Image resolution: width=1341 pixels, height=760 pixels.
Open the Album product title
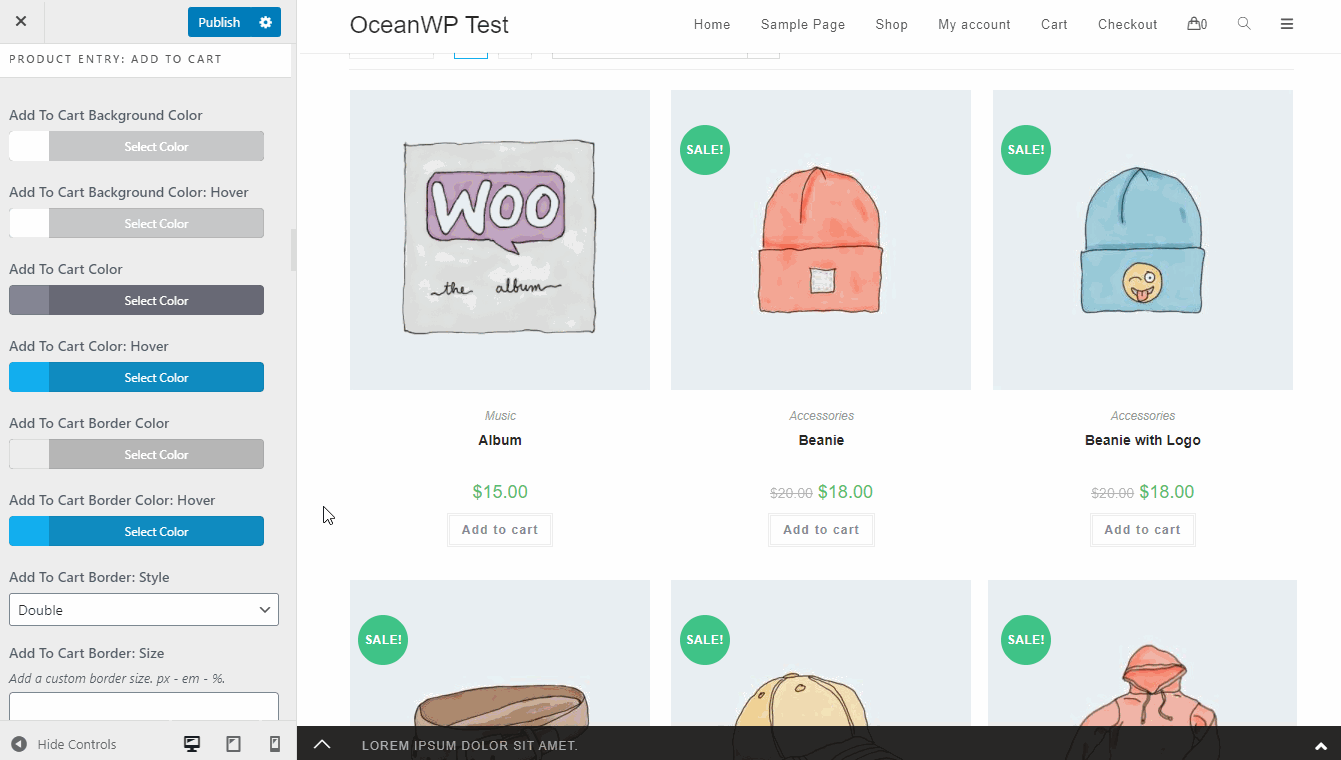(500, 440)
